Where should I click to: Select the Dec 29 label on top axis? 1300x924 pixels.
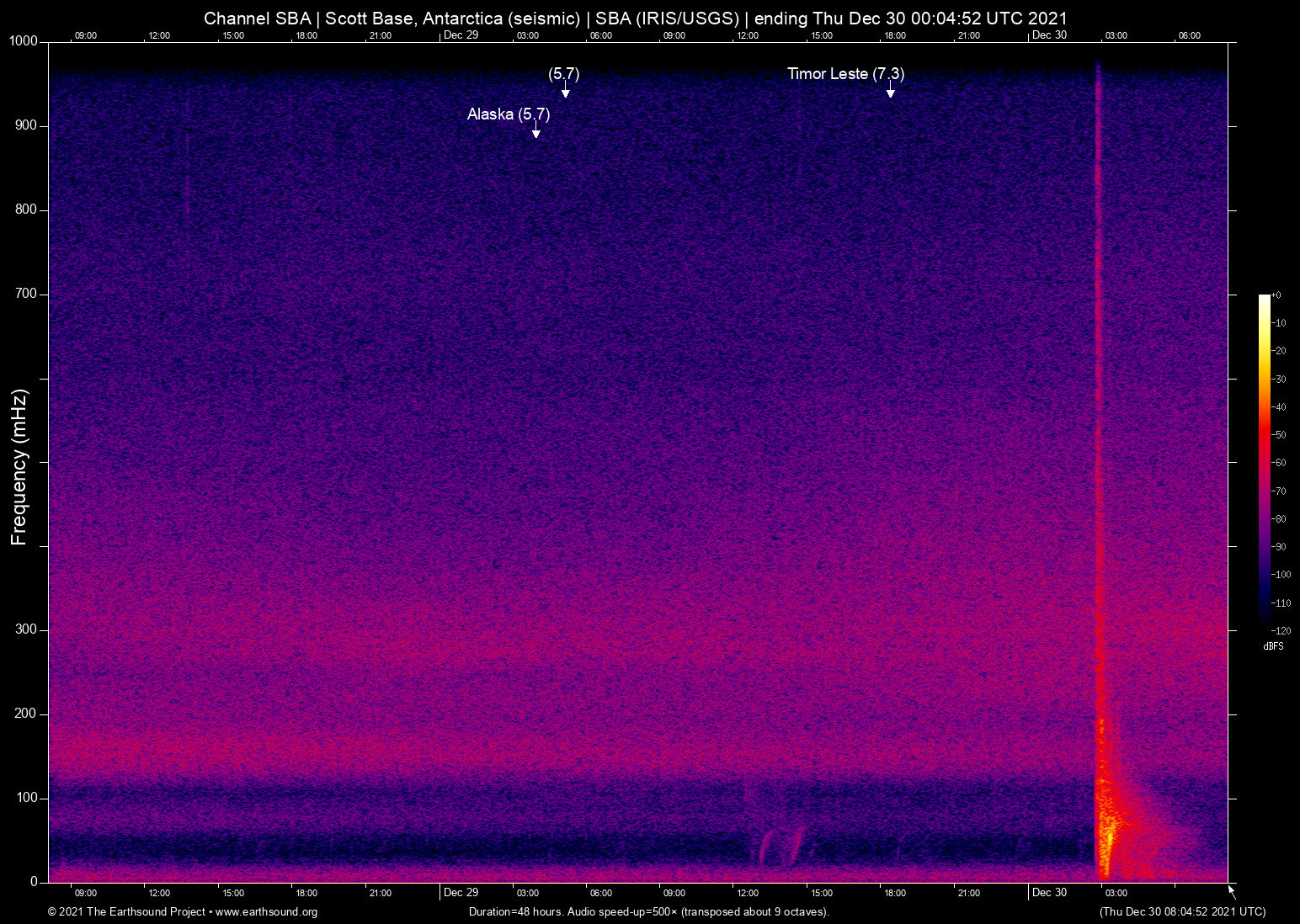pyautogui.click(x=461, y=36)
